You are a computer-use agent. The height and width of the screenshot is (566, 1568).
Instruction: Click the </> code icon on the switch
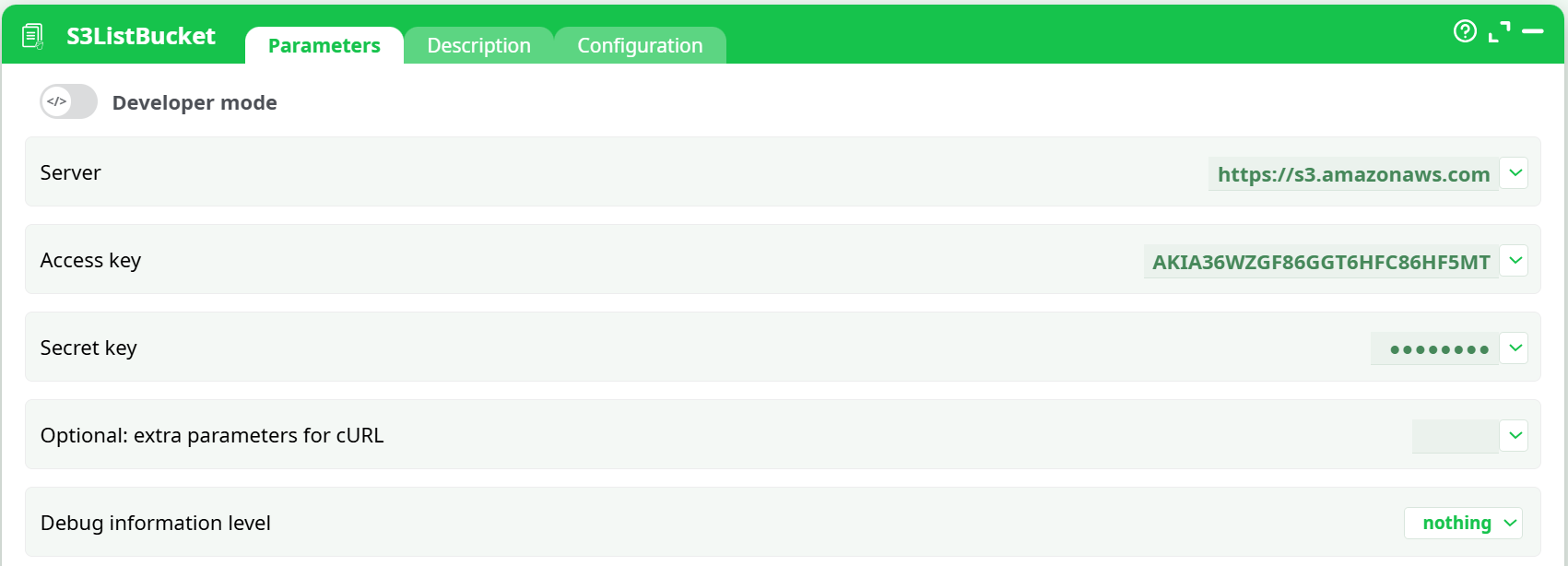(56, 101)
